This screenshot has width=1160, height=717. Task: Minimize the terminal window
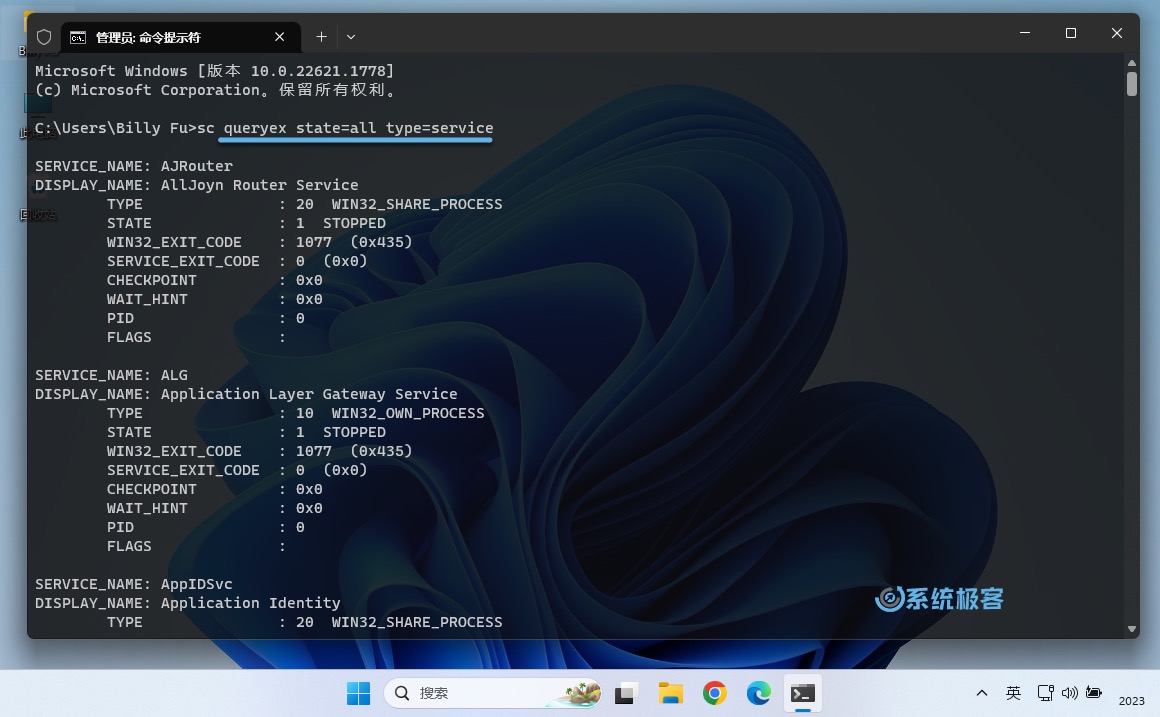tap(1025, 33)
